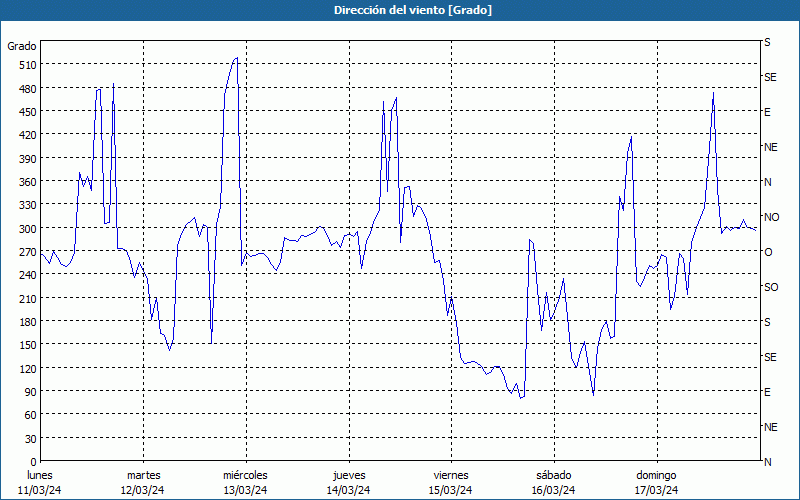Click right-axis N label level with 360
Viewport: 800px width, 500px height.
[x=767, y=182]
